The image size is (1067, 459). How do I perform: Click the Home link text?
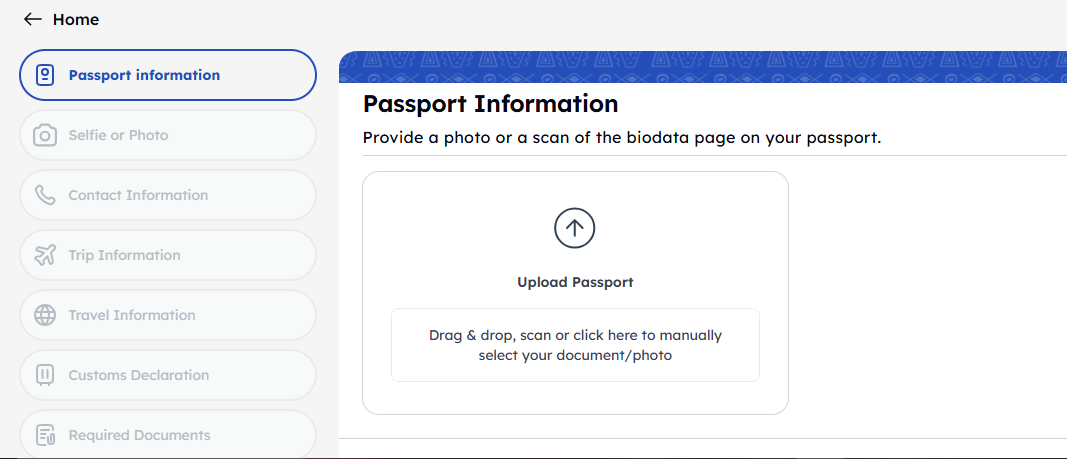76,19
